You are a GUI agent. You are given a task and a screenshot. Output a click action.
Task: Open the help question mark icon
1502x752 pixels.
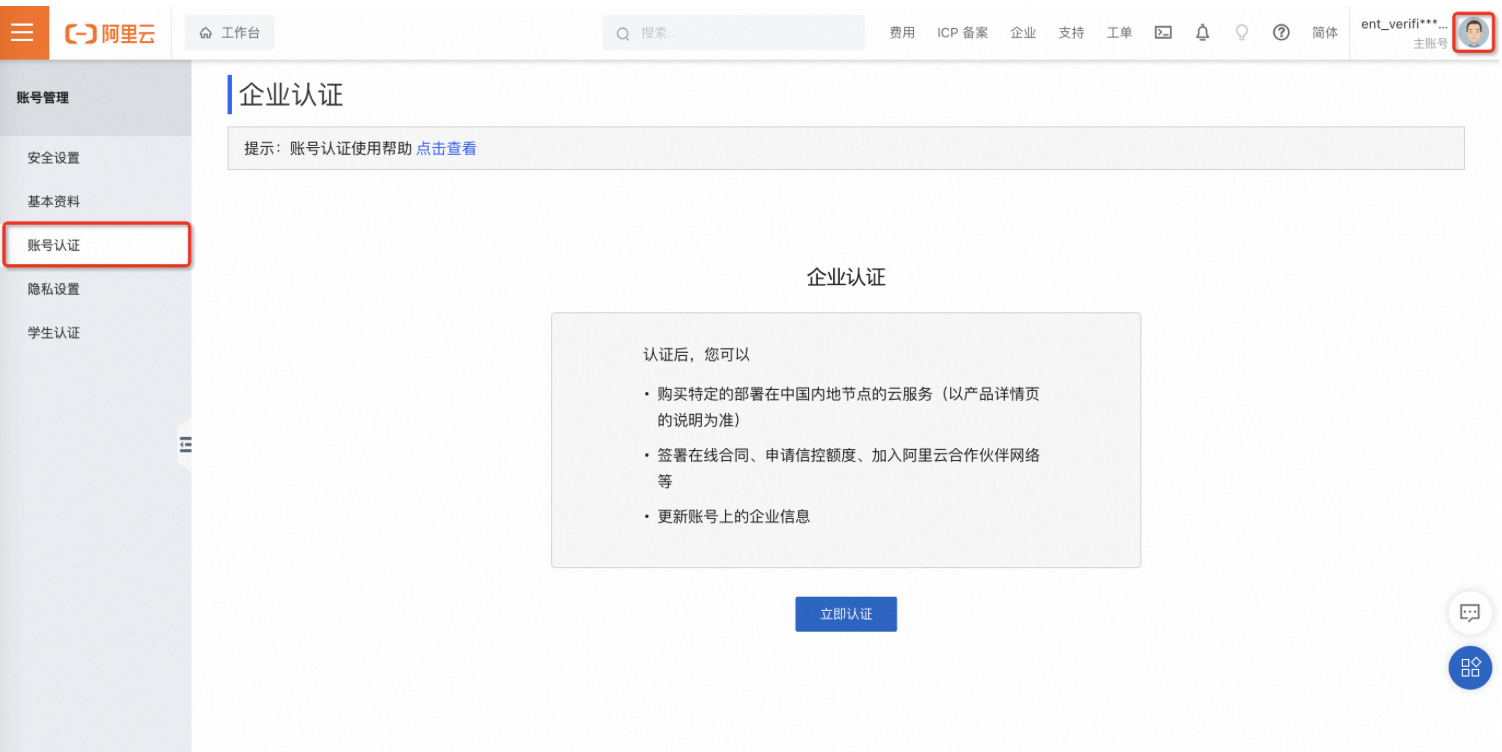1281,33
